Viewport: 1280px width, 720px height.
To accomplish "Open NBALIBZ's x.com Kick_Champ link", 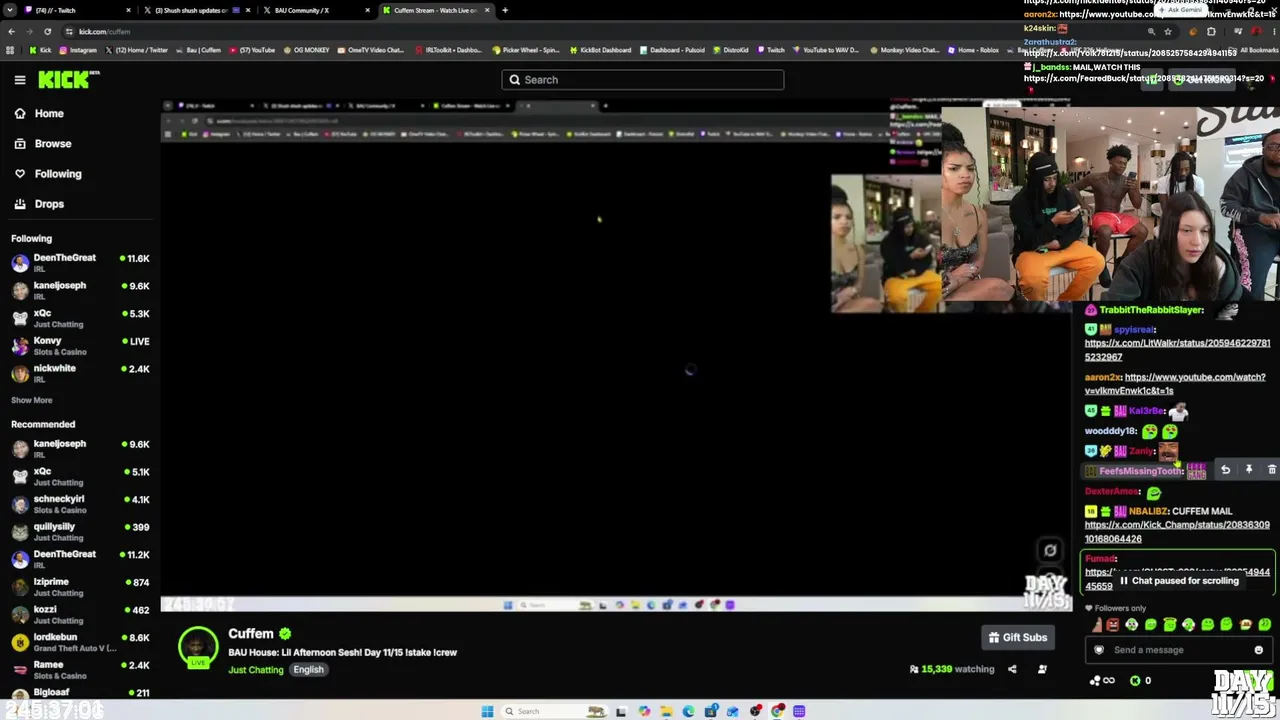I will [x=1177, y=532].
